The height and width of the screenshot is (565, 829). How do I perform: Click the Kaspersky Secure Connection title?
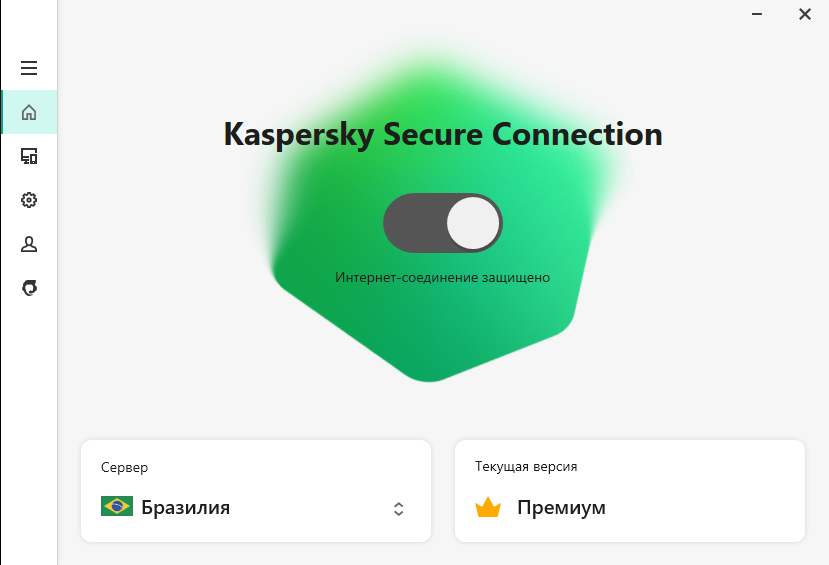point(443,134)
